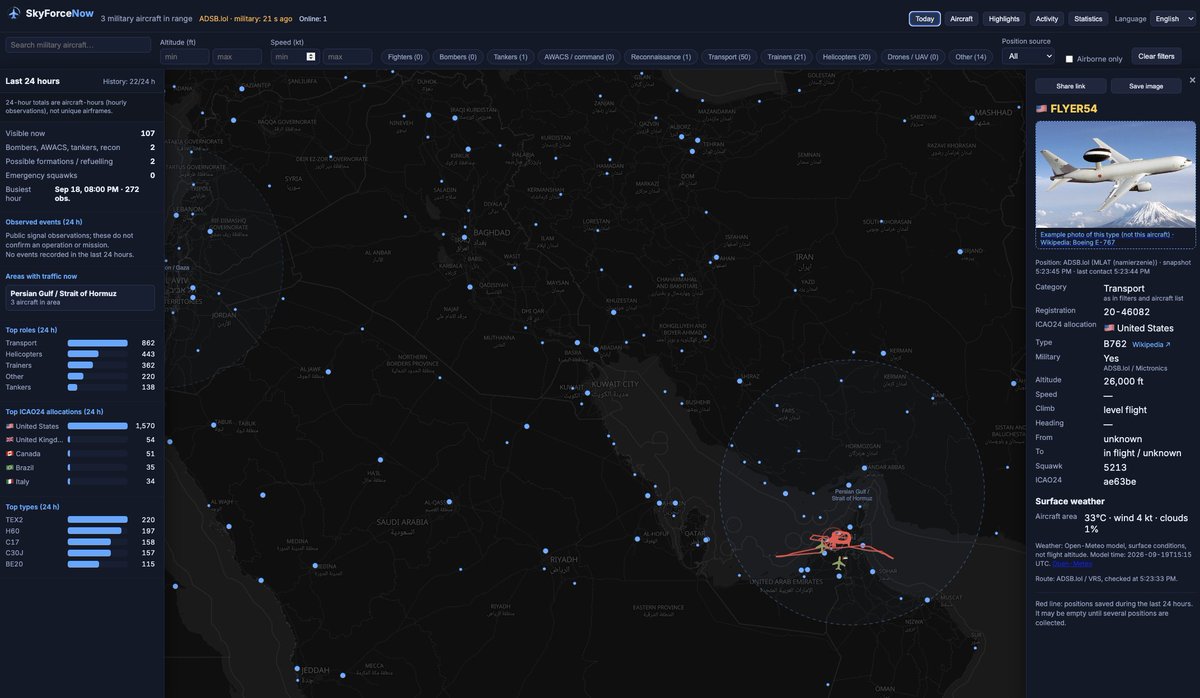The height and width of the screenshot is (698, 1200).
Task: Switch to the Today tab
Action: point(925,18)
